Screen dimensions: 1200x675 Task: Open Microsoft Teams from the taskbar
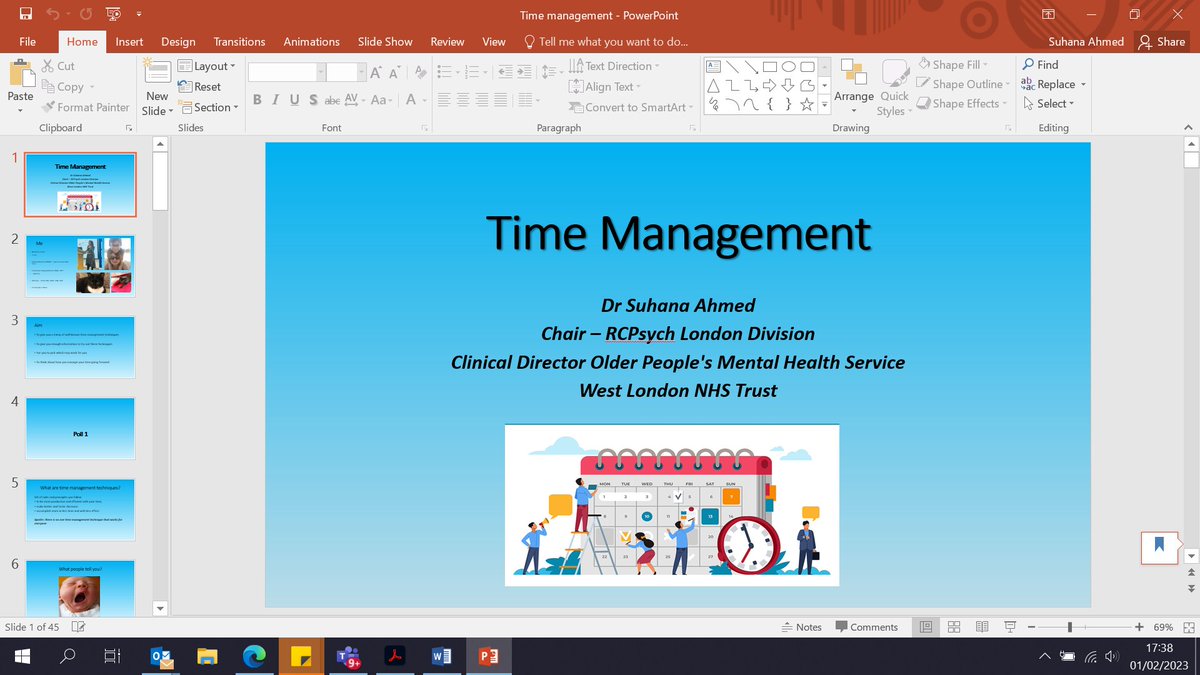tap(349, 656)
